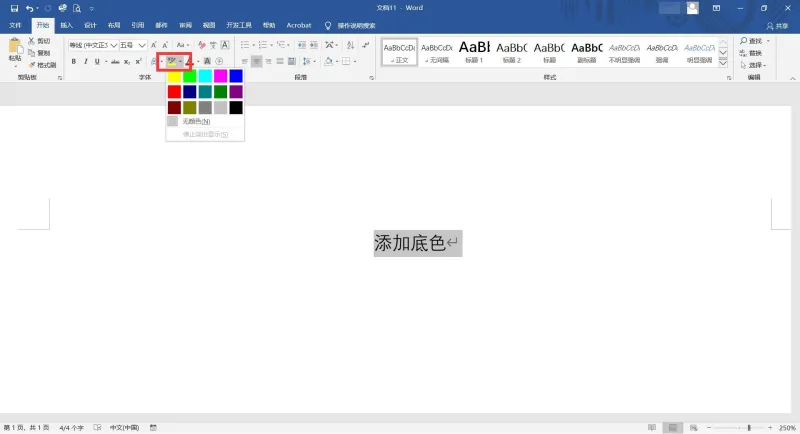Pick the yellow highlight color swatch

174,76
